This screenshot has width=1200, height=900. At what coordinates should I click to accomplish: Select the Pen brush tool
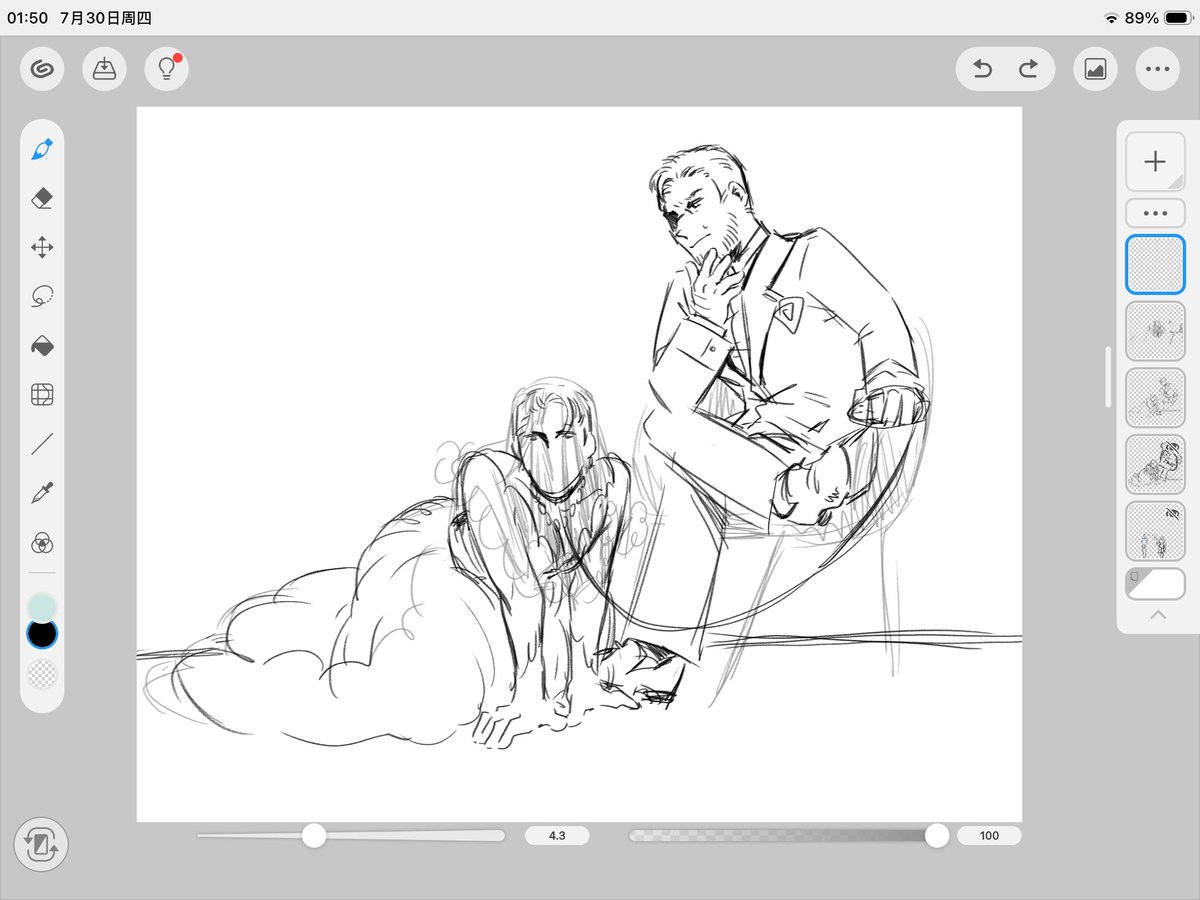tap(42, 149)
